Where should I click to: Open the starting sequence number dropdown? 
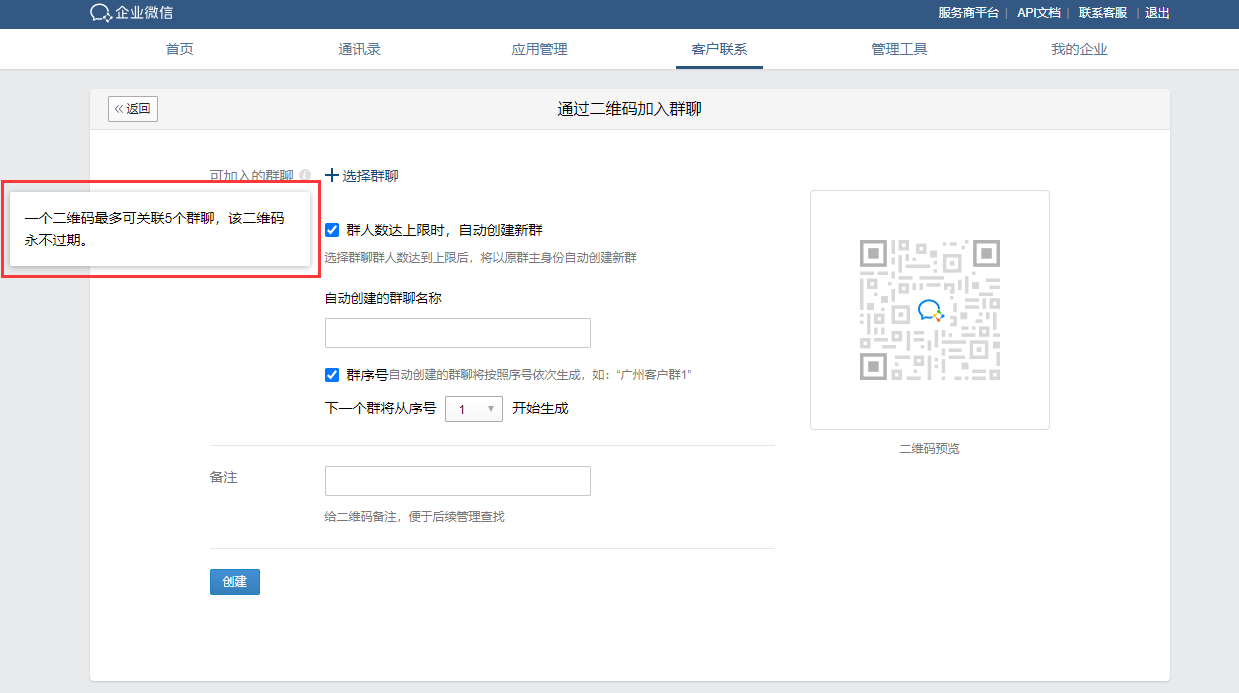coord(473,409)
